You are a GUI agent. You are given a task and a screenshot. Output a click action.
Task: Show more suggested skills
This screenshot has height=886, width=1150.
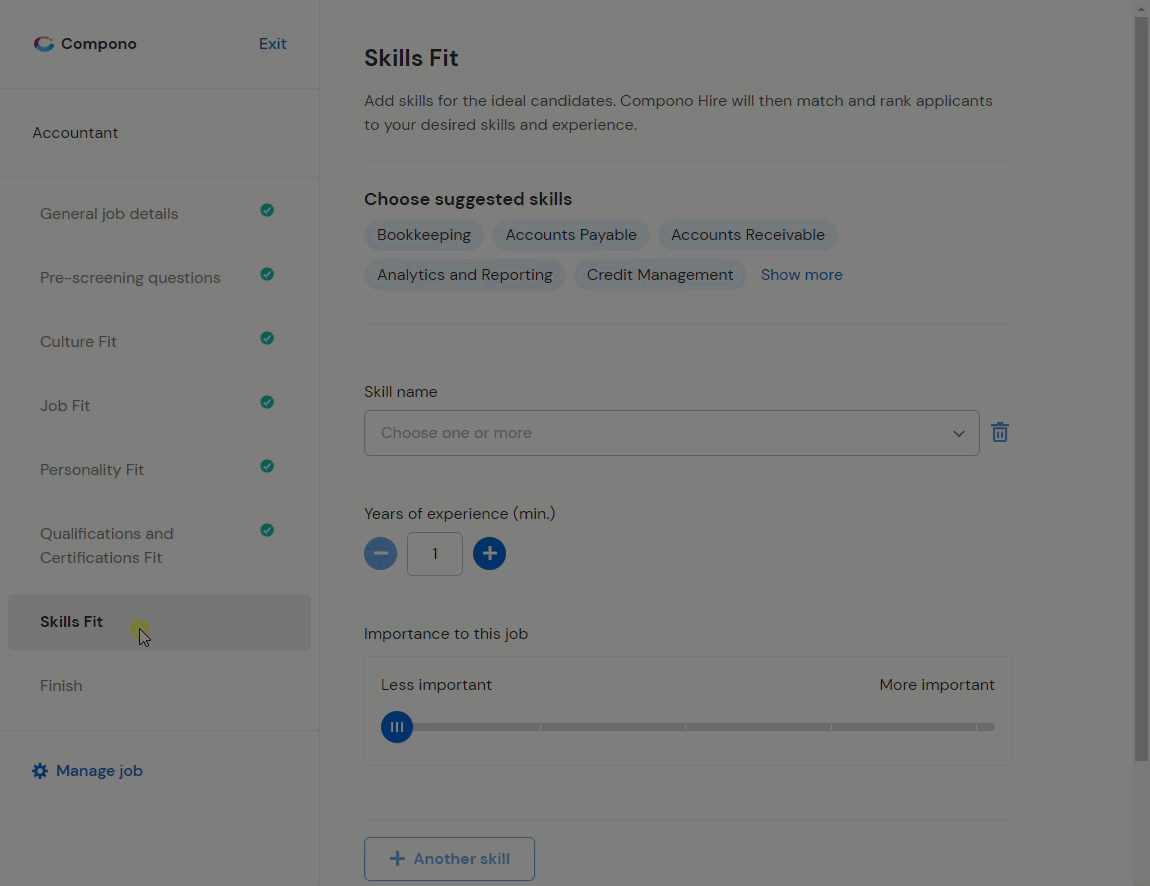(802, 275)
